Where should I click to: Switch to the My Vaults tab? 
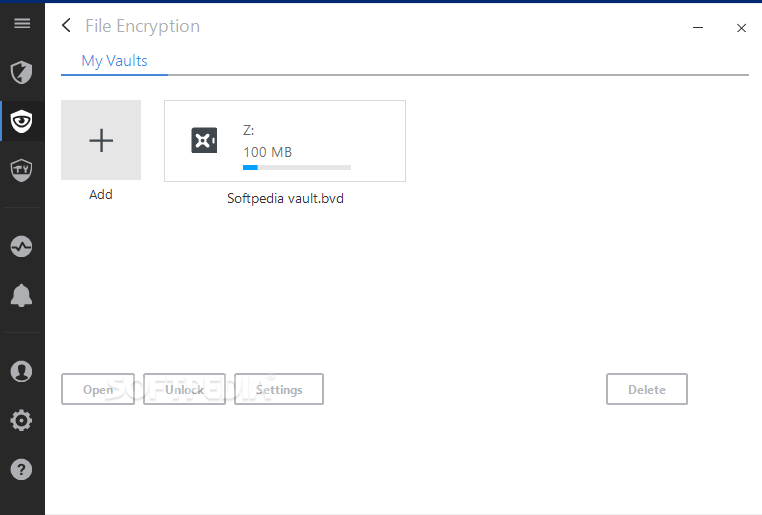point(114,61)
